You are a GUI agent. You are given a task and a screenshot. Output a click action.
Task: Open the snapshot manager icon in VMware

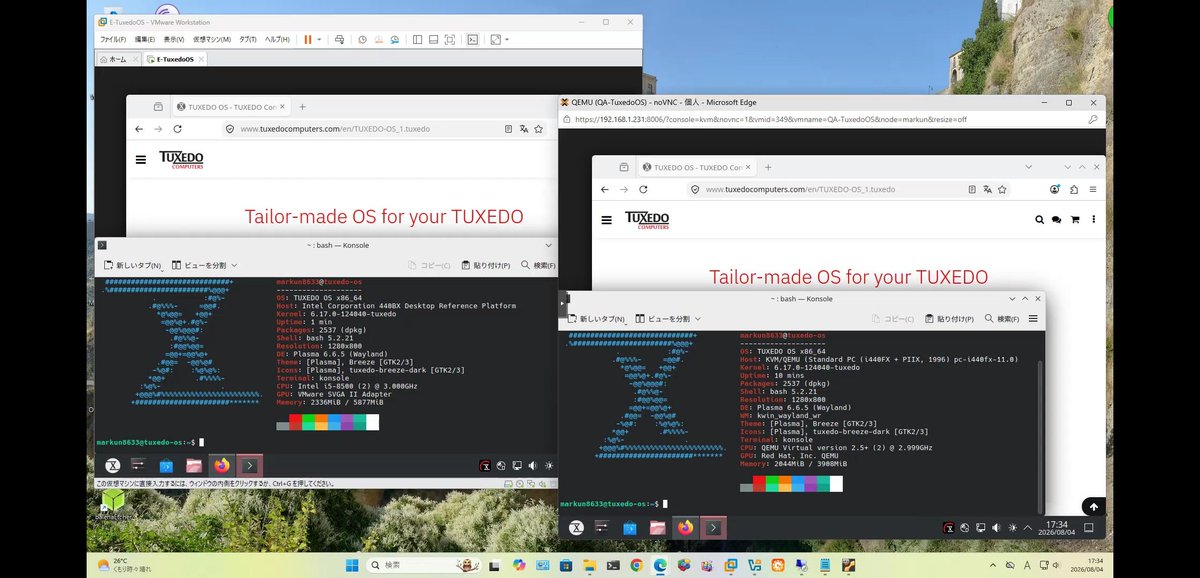pos(394,39)
